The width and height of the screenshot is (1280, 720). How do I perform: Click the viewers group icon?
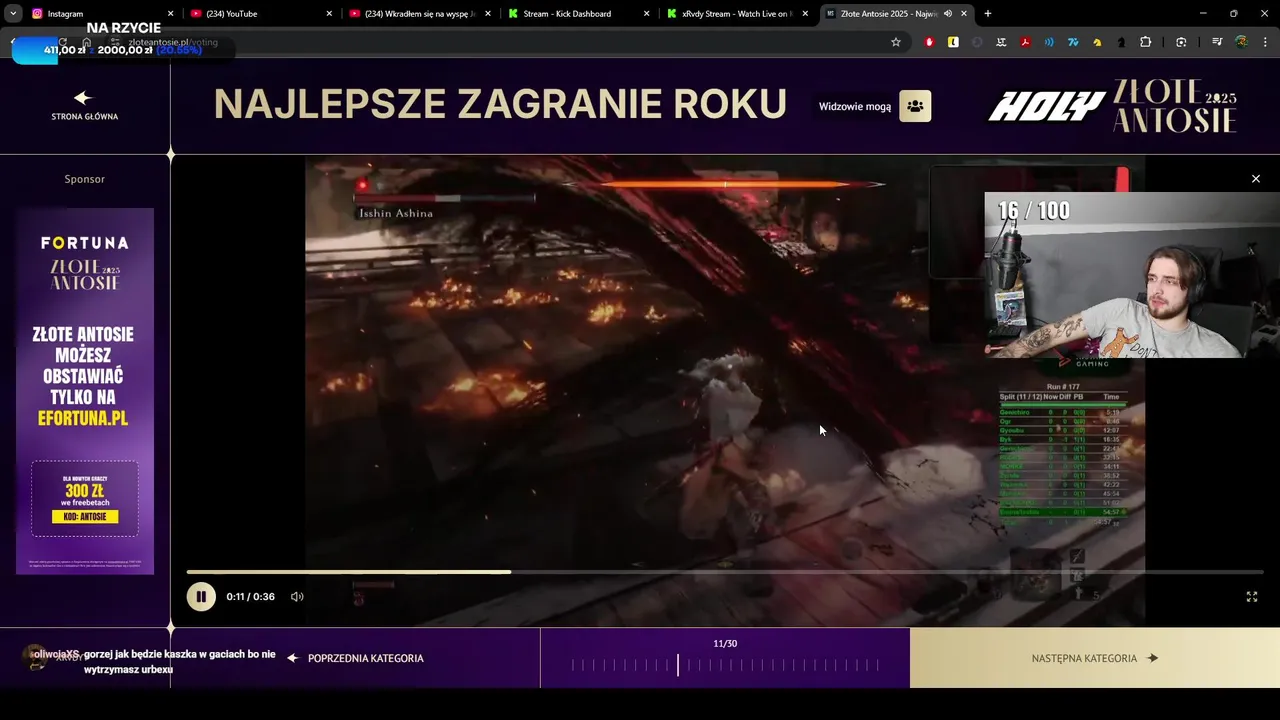click(x=915, y=106)
